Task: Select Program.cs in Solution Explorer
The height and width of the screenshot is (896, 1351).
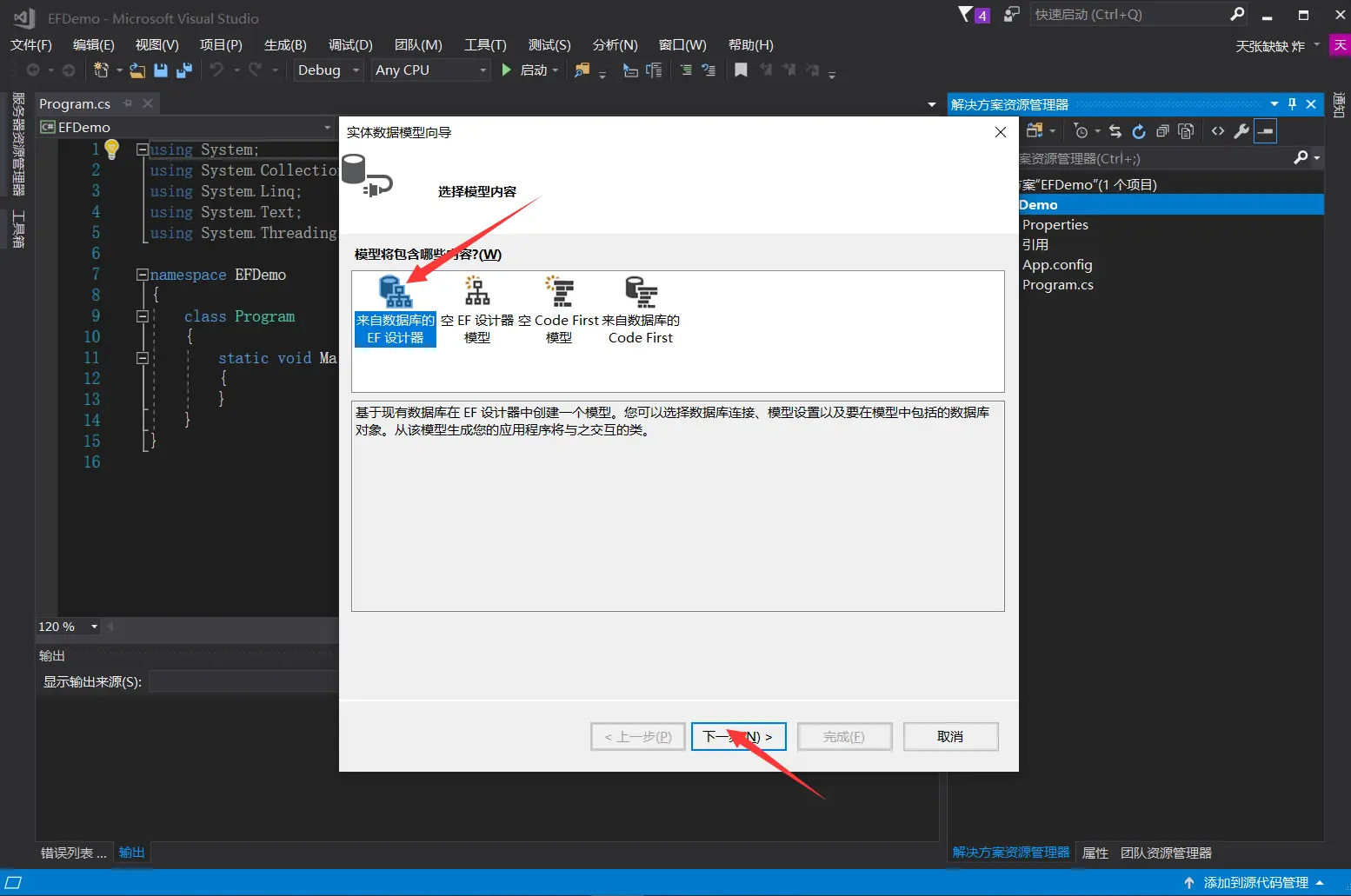Action: tap(1058, 285)
